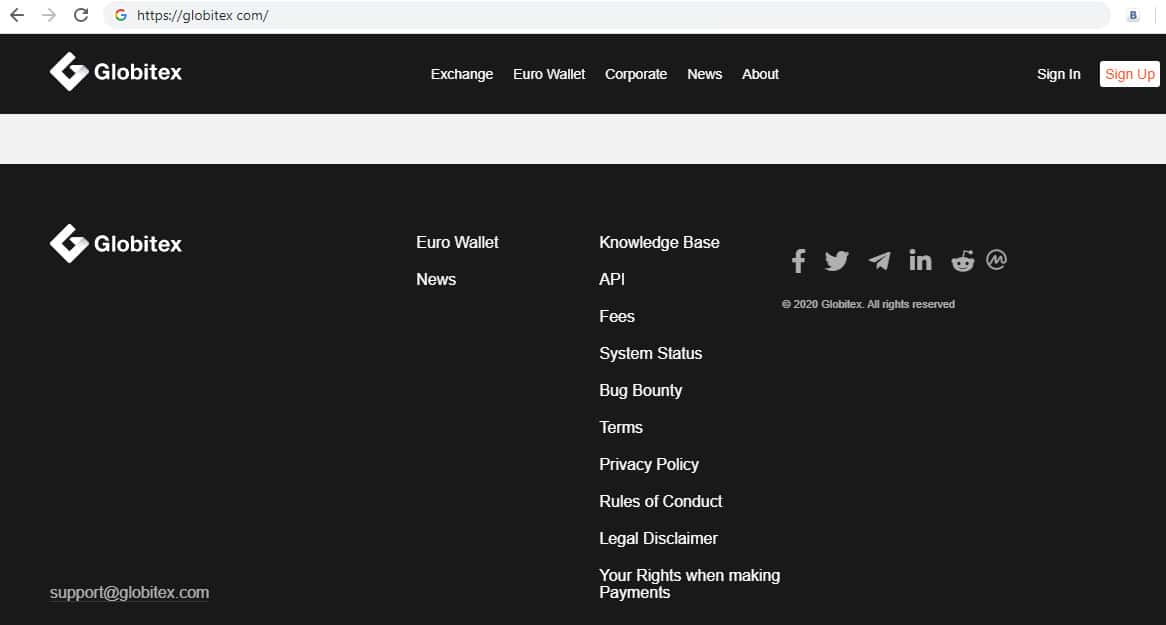
Task: Reload the page with the refresh icon
Action: point(81,15)
